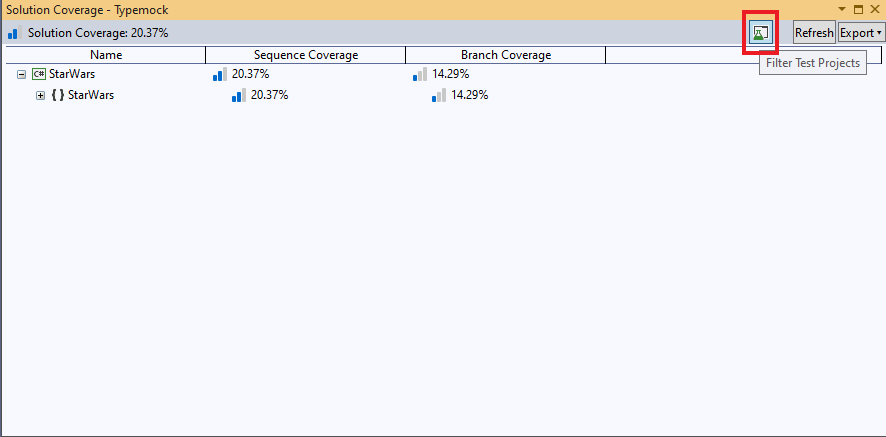The image size is (886, 437).
Task: Sort by the Sequence Coverage column header
Action: click(x=305, y=55)
